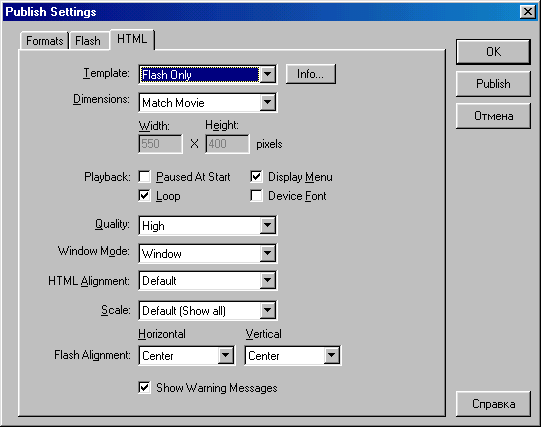
Task: Open the Template dropdown showing Flash Only
Action: point(207,74)
